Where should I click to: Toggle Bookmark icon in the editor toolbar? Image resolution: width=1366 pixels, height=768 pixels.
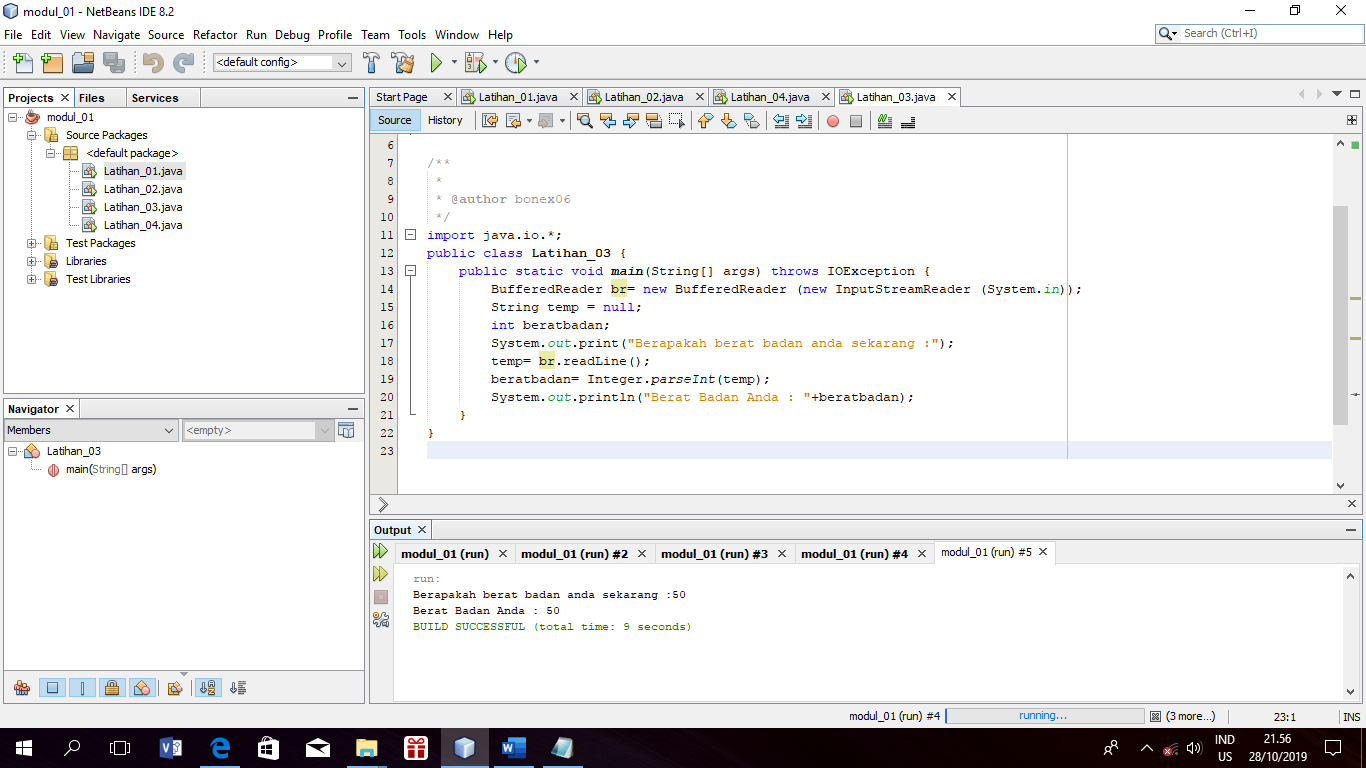[x=751, y=121]
